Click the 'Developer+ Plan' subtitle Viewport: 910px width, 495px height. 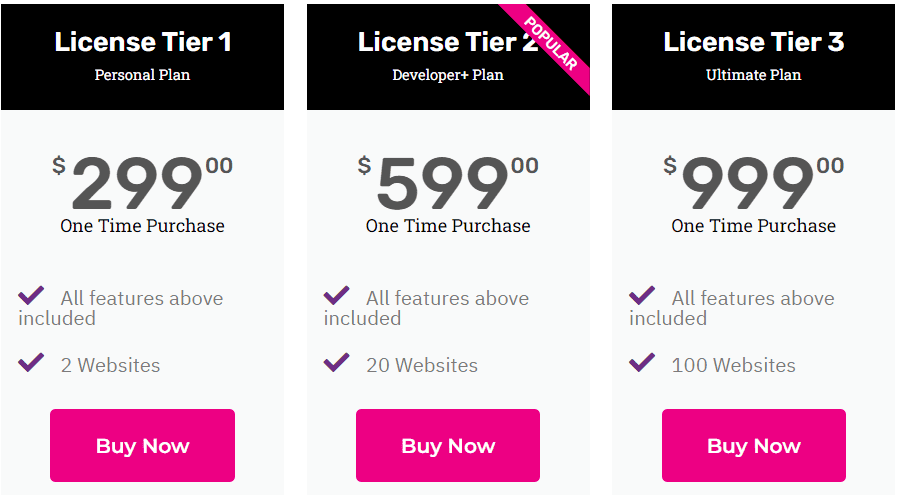pyautogui.click(x=448, y=75)
